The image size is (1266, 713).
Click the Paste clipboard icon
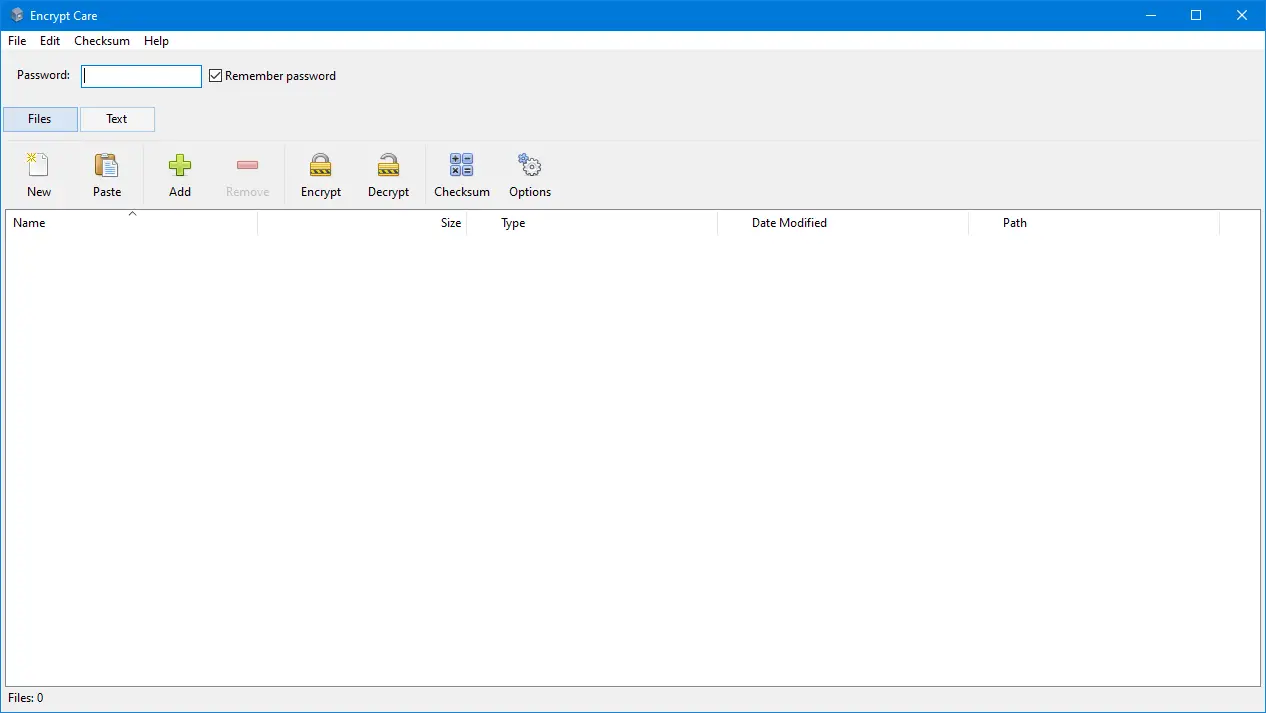pos(106,166)
